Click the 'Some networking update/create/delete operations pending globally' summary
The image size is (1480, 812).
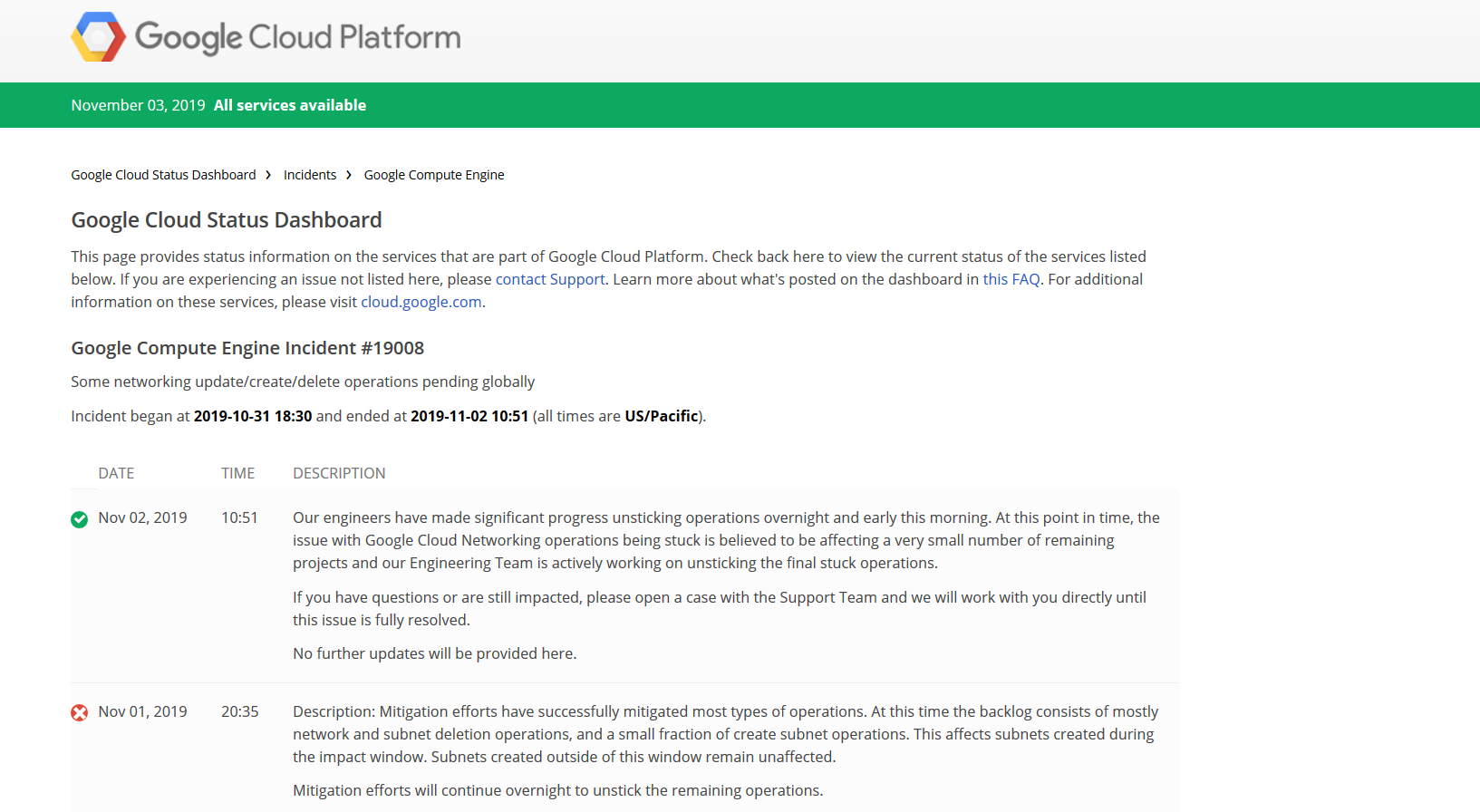(x=303, y=382)
